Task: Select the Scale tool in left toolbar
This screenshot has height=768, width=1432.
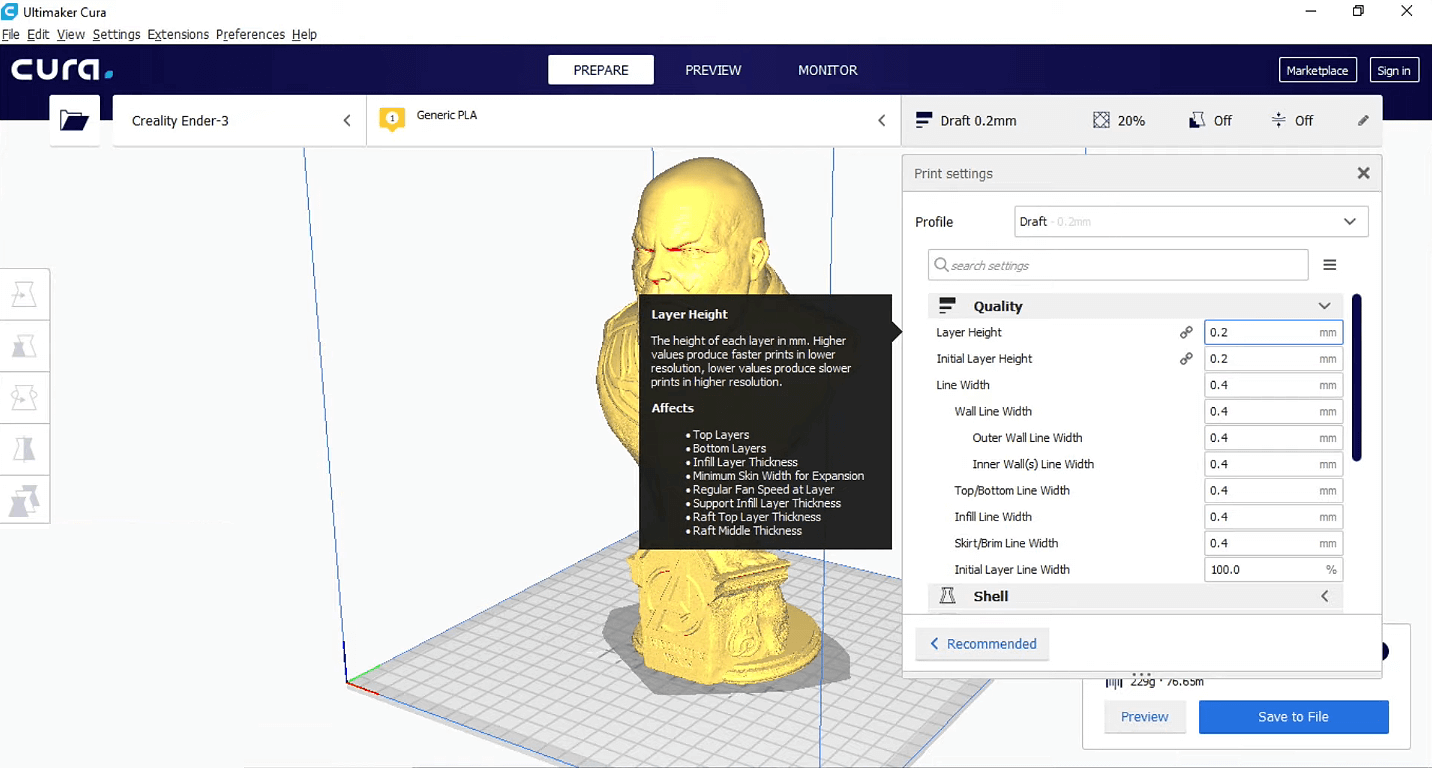Action: 25,346
